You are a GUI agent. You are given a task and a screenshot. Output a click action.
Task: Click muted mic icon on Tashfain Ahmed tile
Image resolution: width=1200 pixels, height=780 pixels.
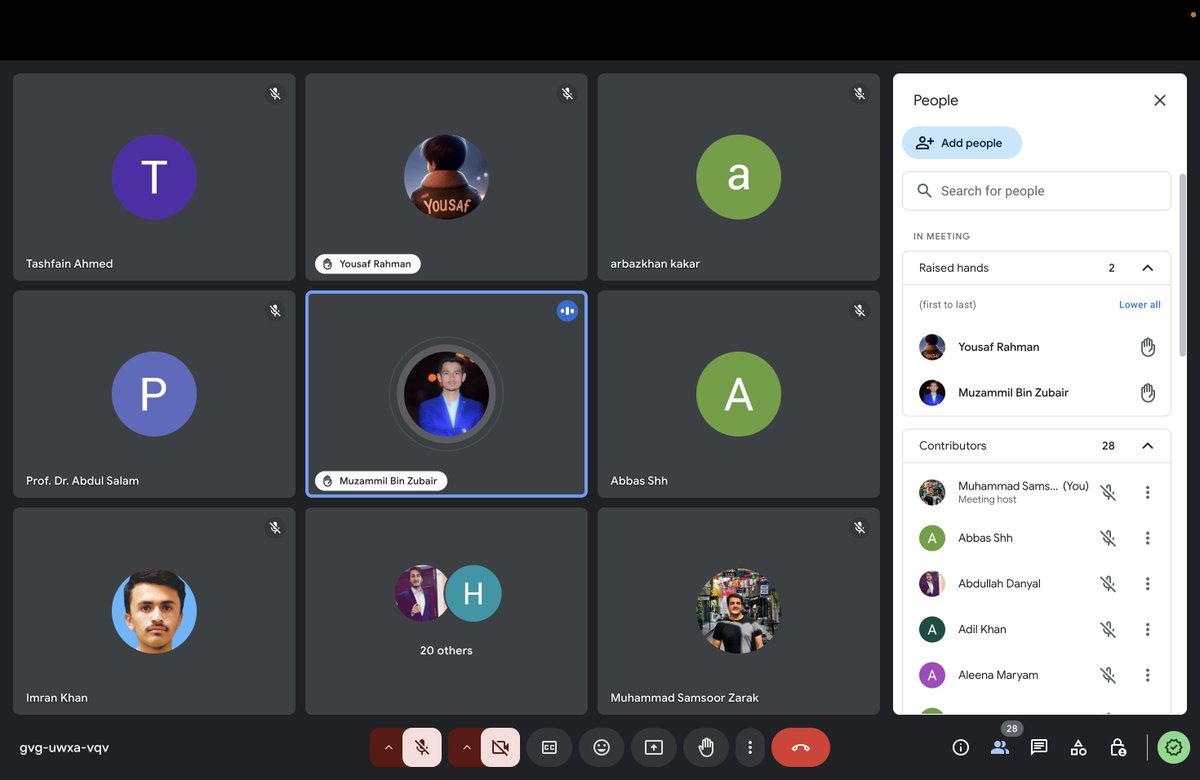pos(275,94)
